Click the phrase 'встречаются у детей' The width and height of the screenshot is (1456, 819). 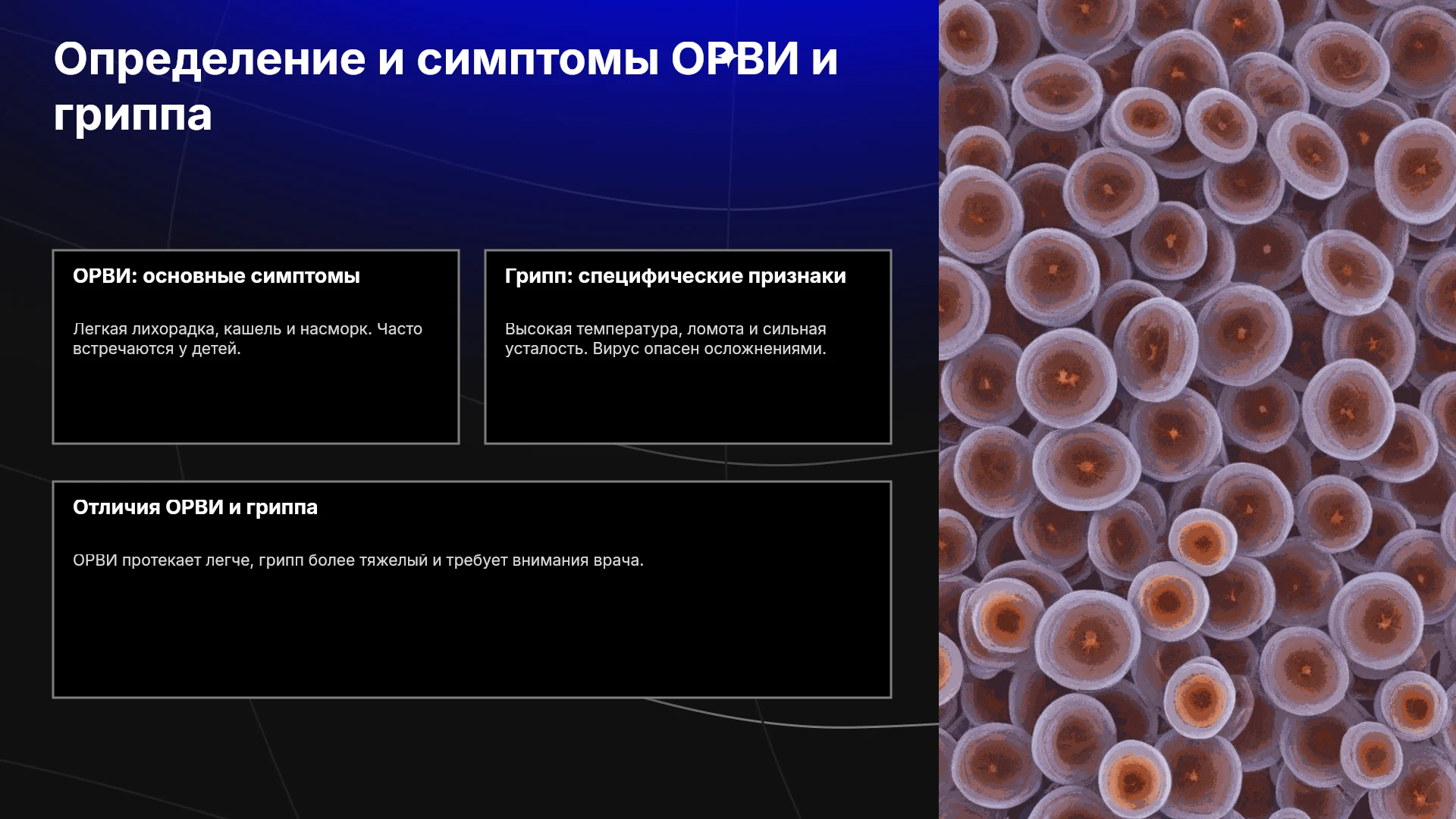155,349
